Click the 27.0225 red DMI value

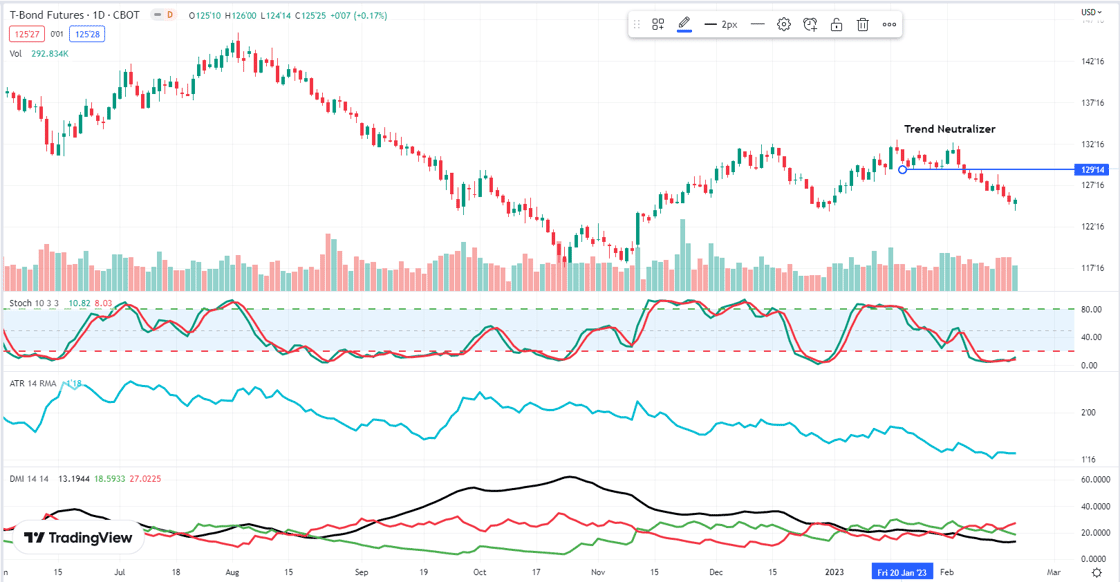[145, 478]
